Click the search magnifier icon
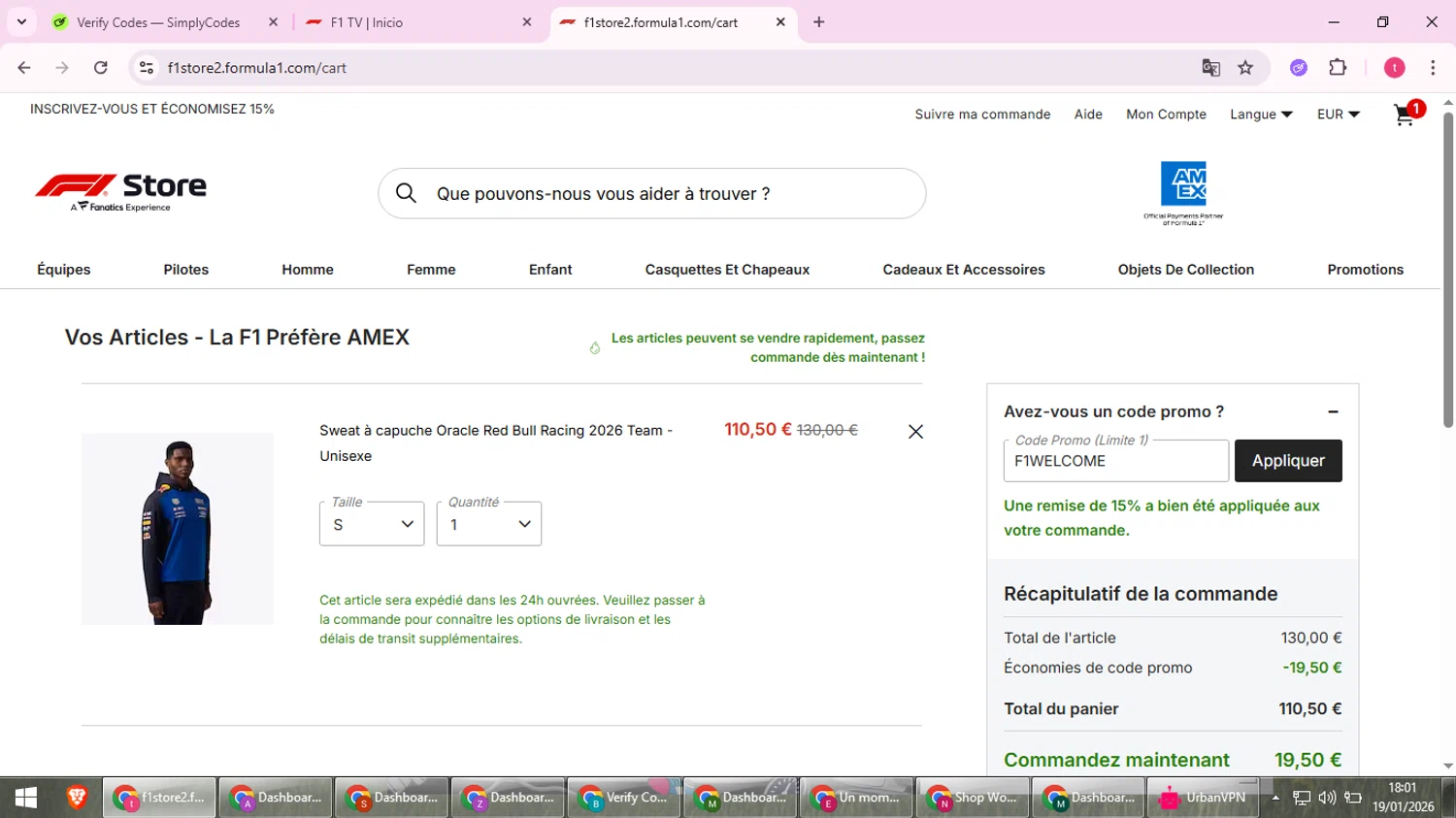The height and width of the screenshot is (818, 1456). (406, 193)
